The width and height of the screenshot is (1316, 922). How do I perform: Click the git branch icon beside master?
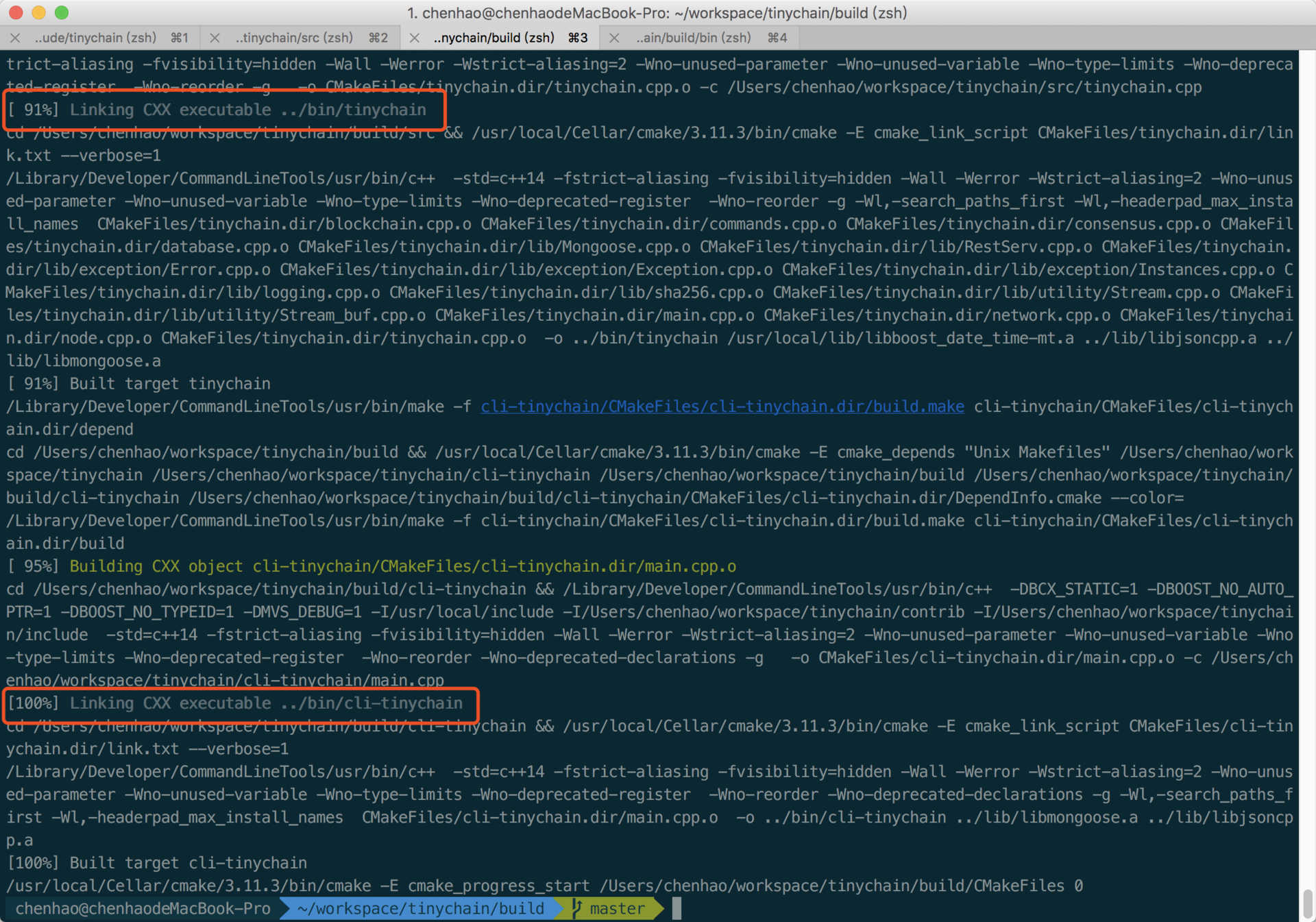pyautogui.click(x=576, y=908)
